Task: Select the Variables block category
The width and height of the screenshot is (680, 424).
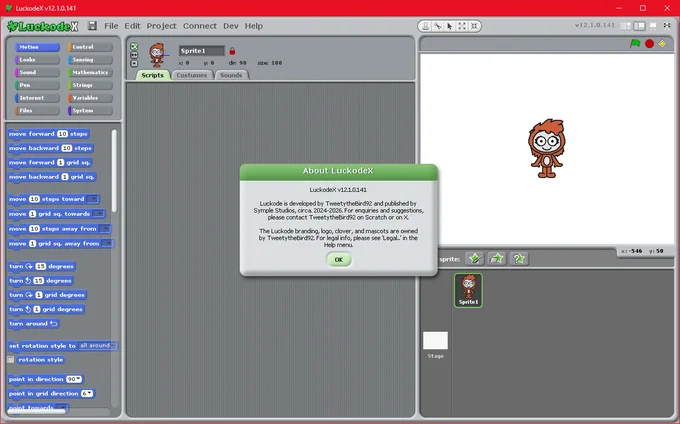Action: click(90, 98)
